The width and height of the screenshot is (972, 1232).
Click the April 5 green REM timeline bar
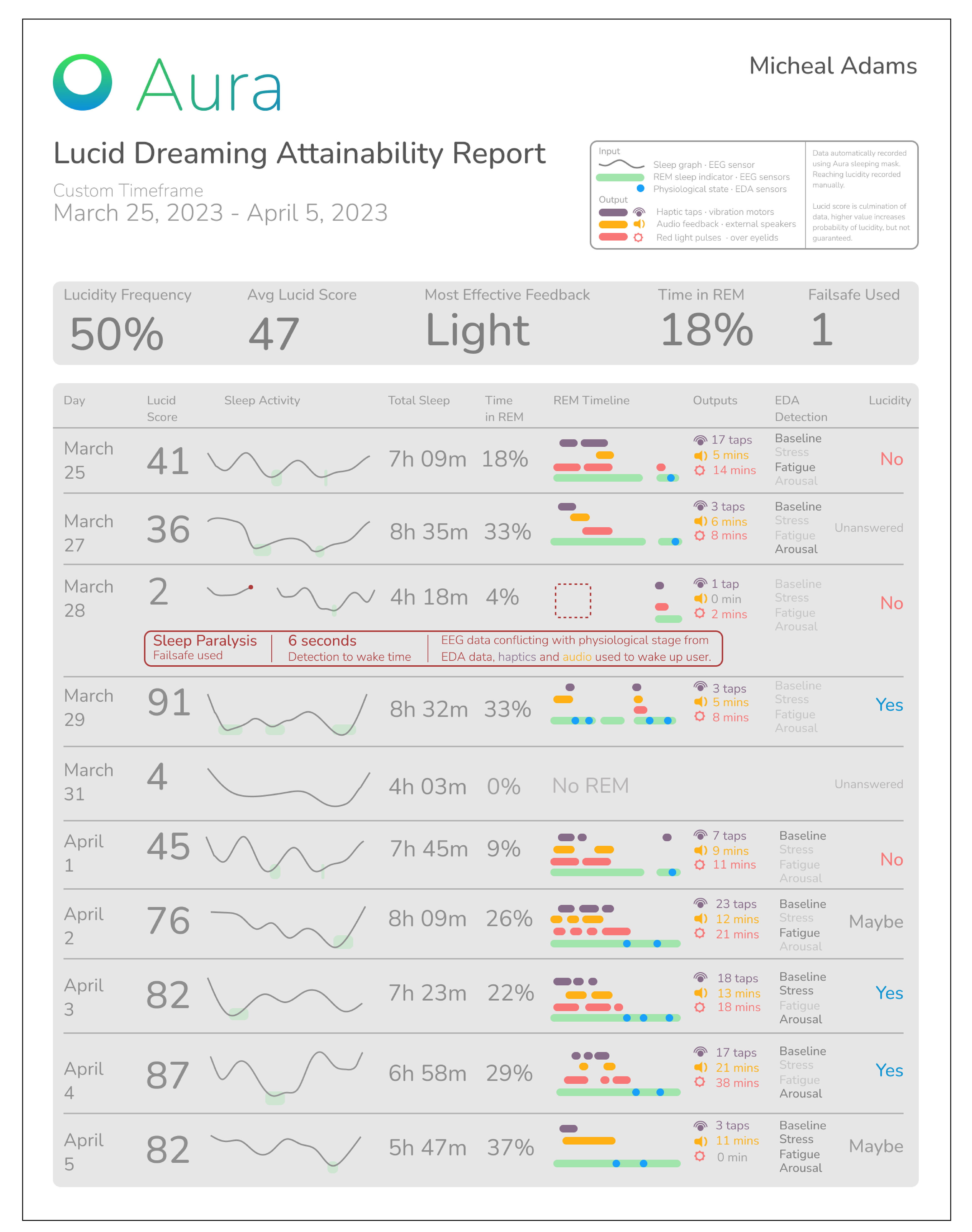[617, 1164]
